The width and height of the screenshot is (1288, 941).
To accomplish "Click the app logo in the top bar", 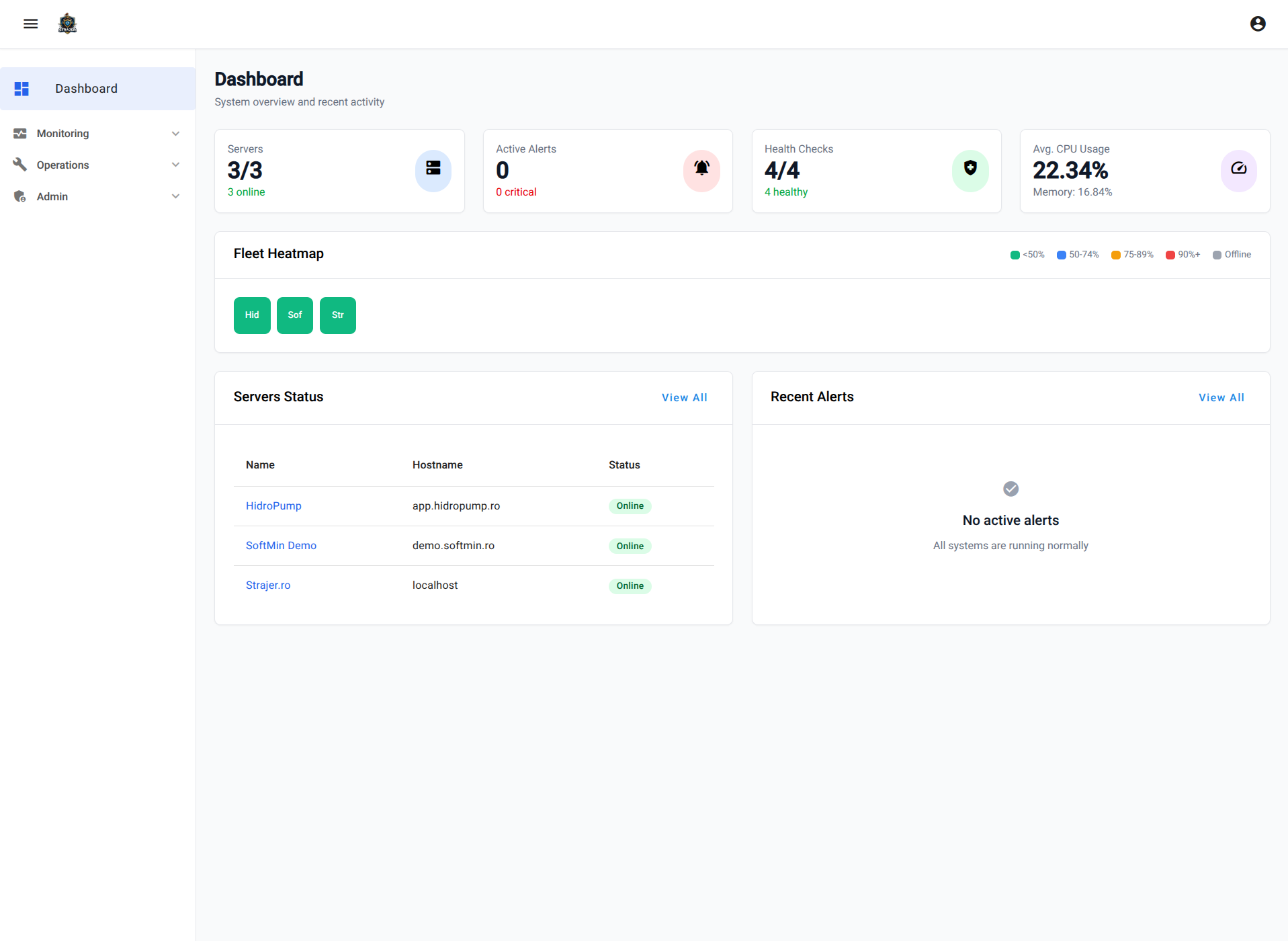I will [67, 24].
